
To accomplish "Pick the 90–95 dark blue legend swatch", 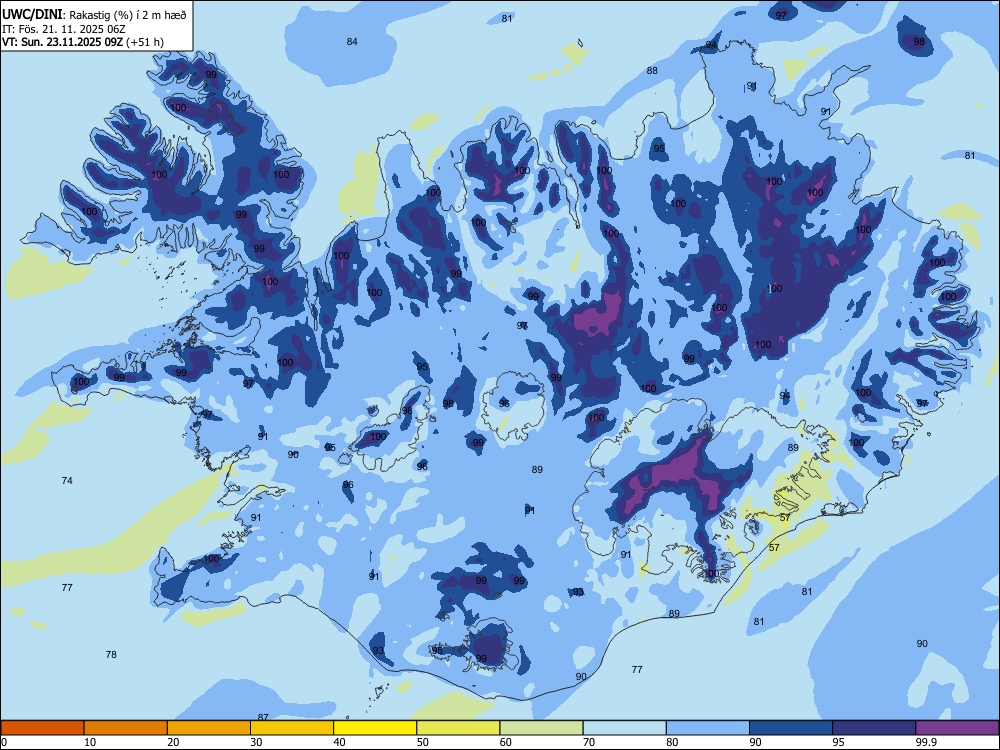I will tap(791, 728).
